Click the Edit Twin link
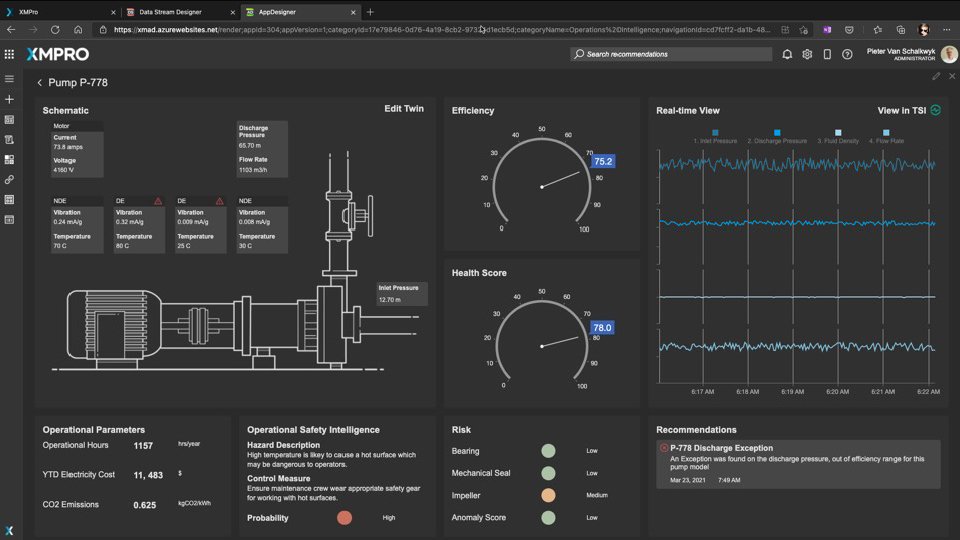This screenshot has width=960, height=540. click(x=404, y=109)
